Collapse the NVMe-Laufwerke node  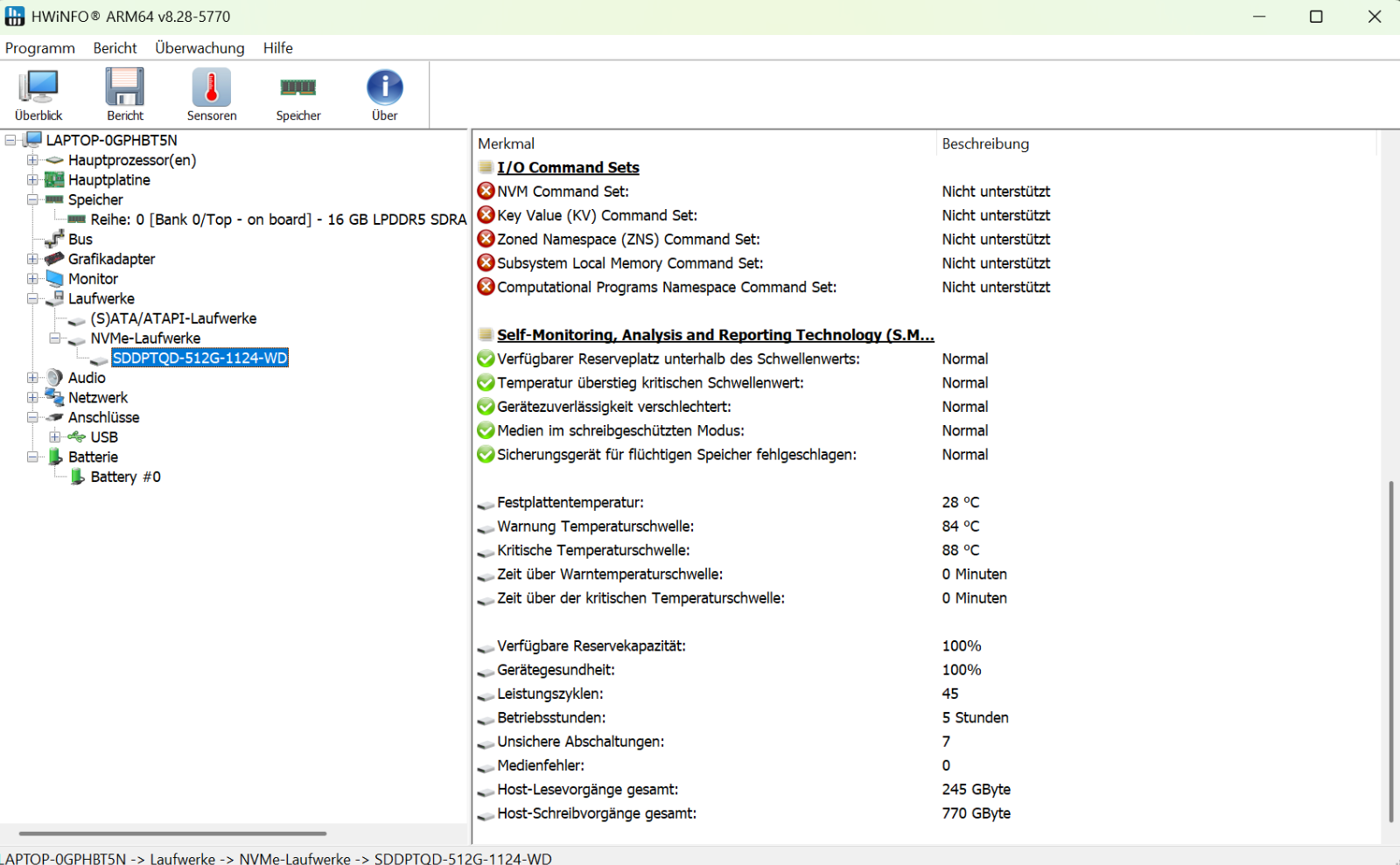coord(54,338)
